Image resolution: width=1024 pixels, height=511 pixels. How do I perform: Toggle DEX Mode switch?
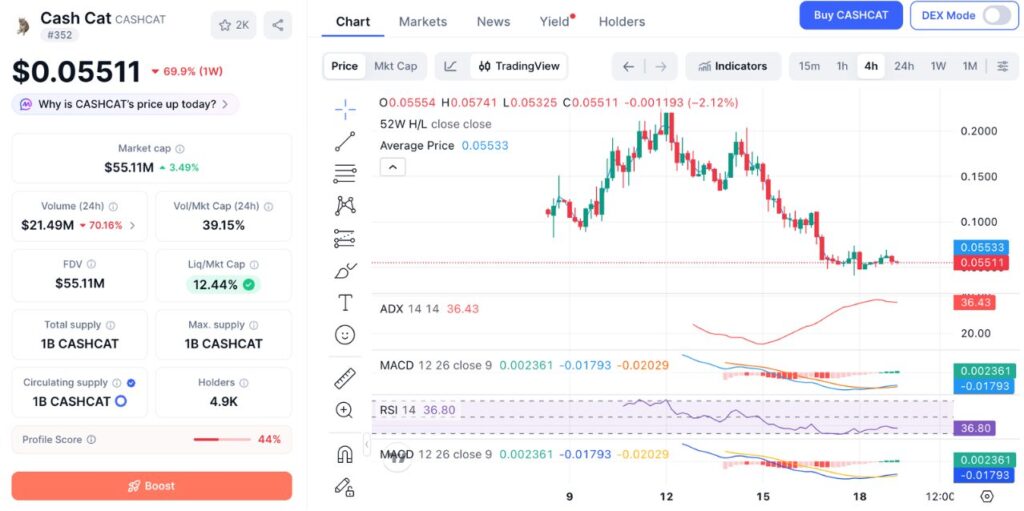pyautogui.click(x=997, y=15)
